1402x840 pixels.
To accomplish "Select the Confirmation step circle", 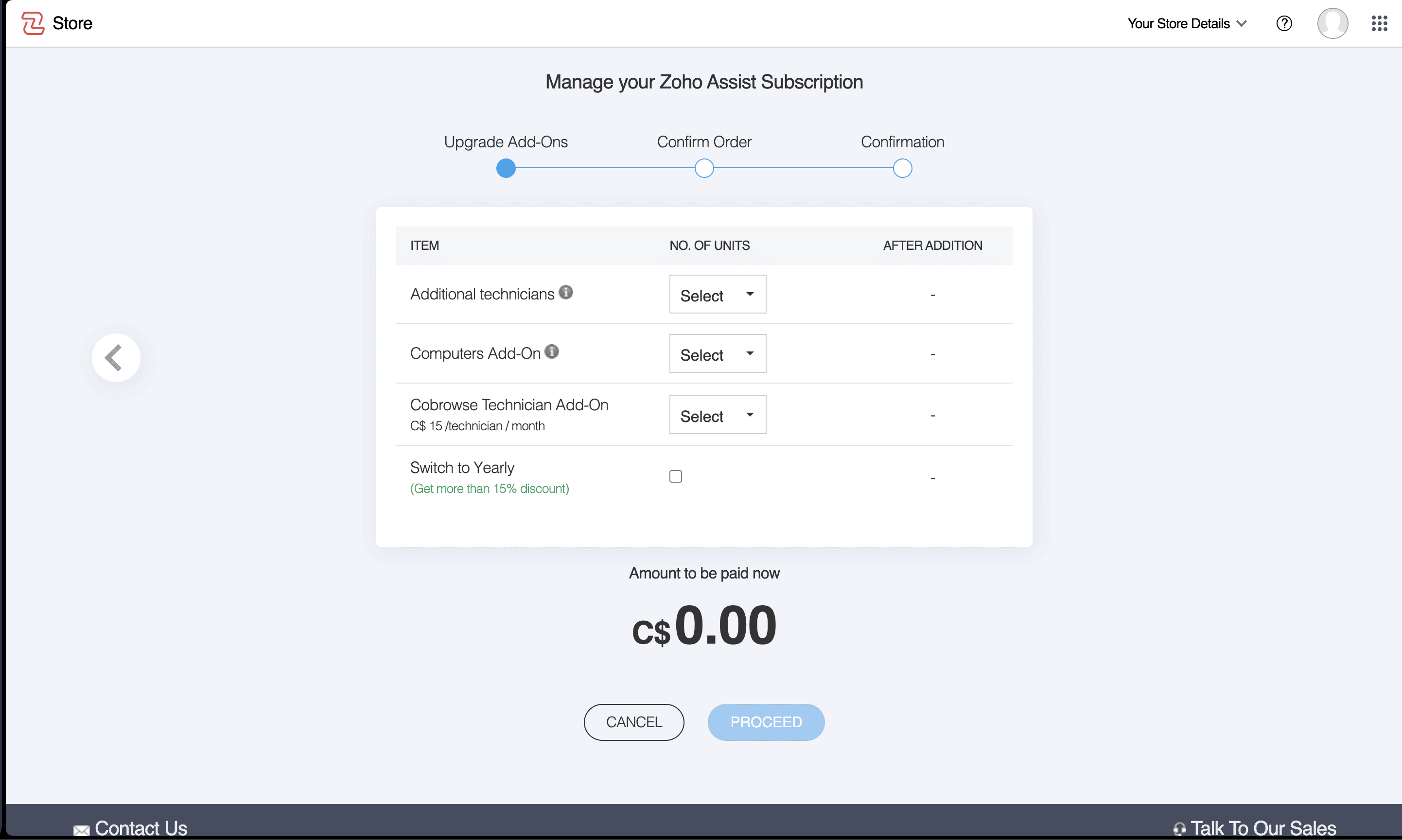I will point(902,169).
